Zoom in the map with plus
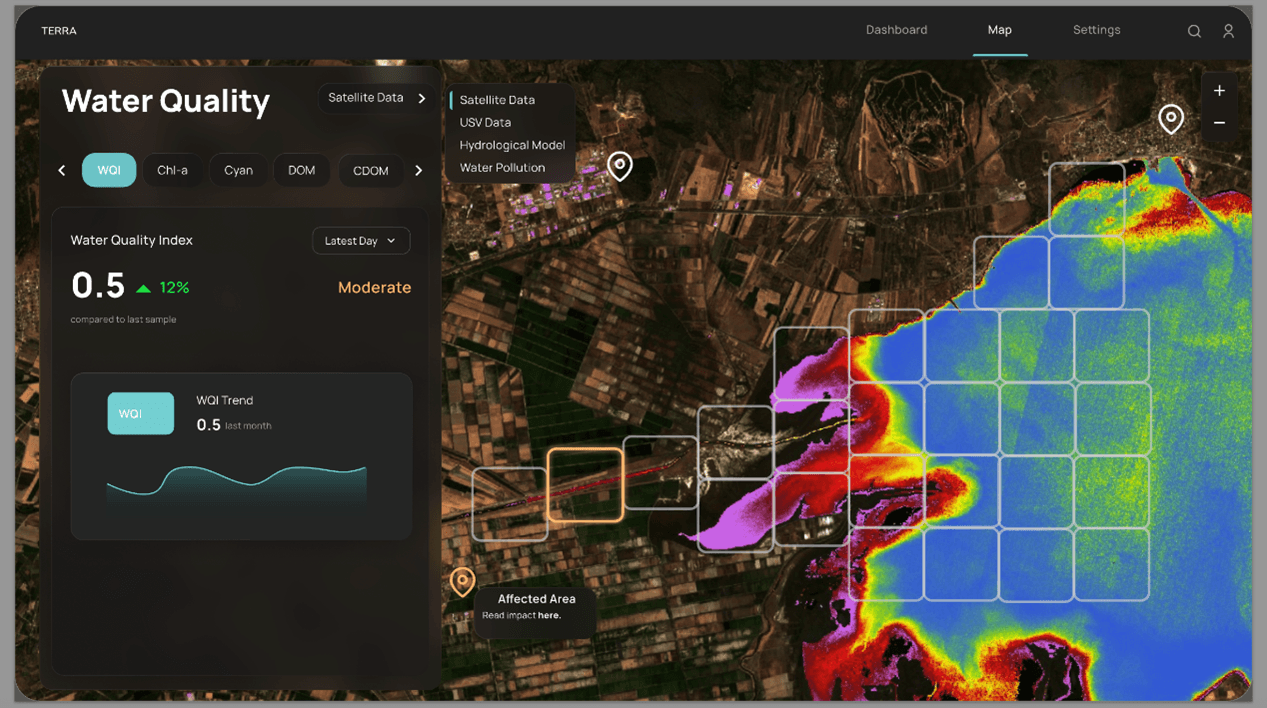 1219,91
